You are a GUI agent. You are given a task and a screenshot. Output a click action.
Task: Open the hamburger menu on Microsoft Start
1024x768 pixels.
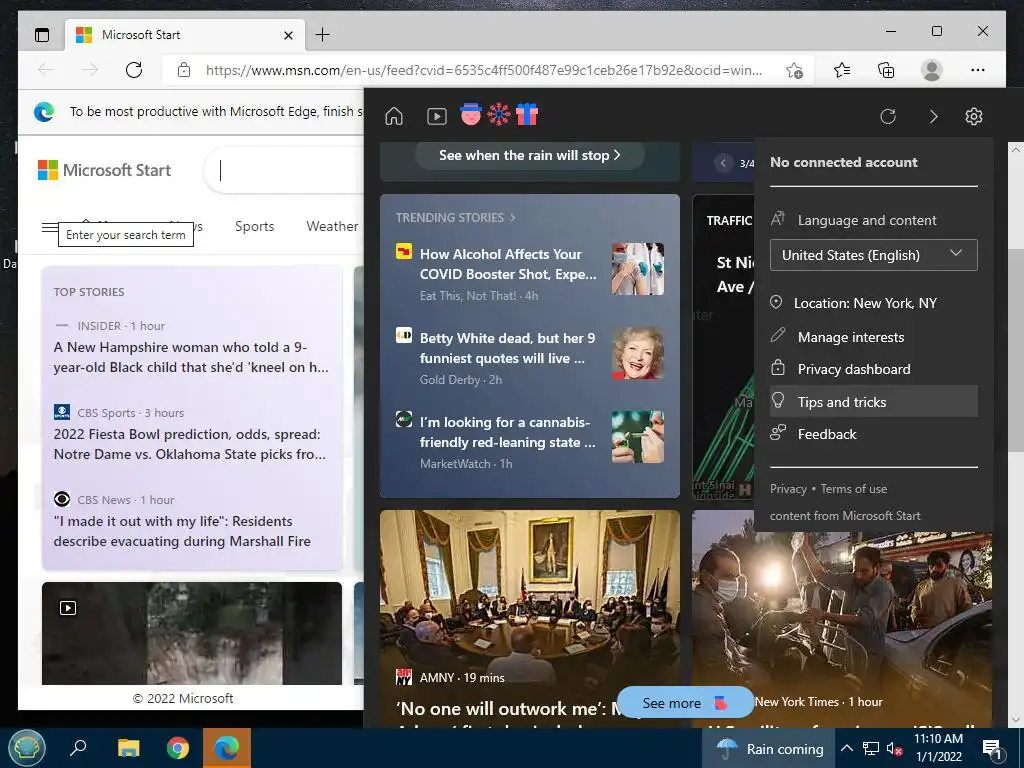click(x=50, y=227)
